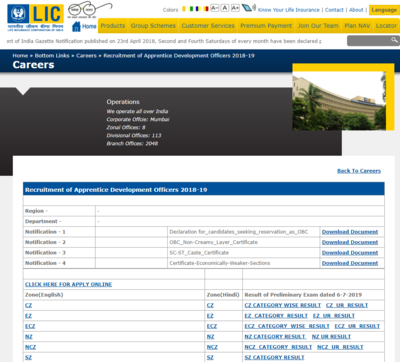Open the Language dropdown
The height and width of the screenshot is (362, 400).
pyautogui.click(x=384, y=10)
